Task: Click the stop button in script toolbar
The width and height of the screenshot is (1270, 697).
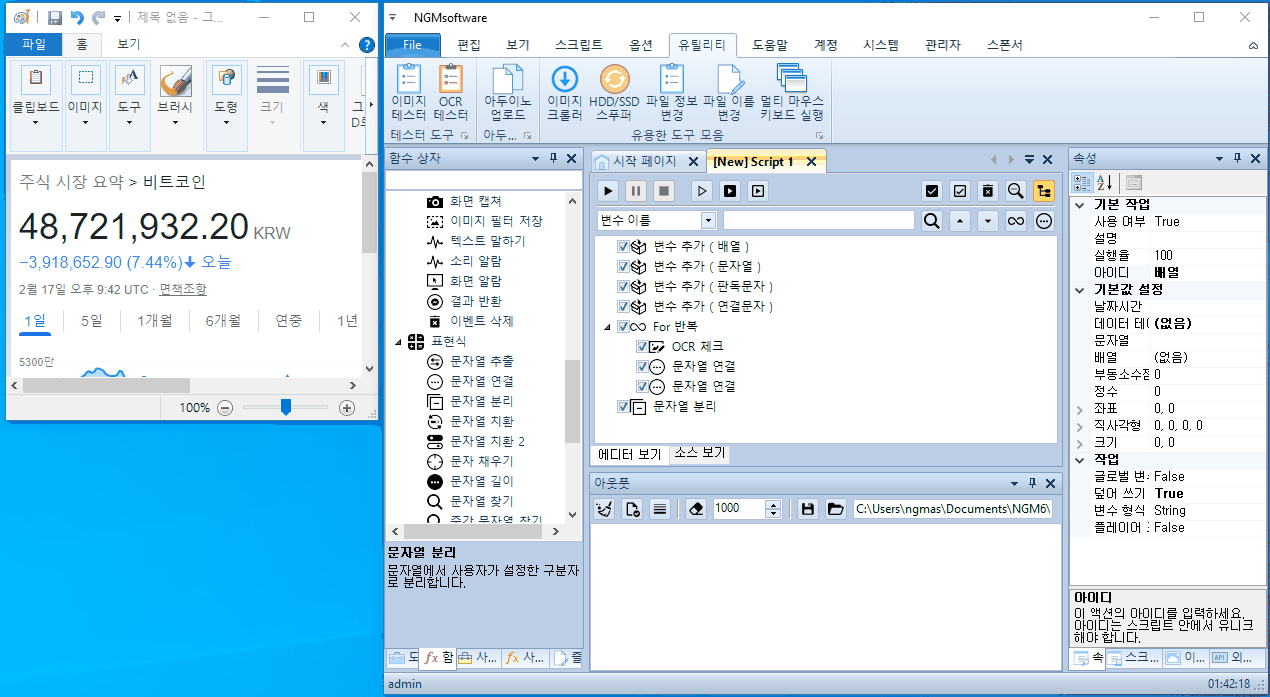Action: [664, 191]
